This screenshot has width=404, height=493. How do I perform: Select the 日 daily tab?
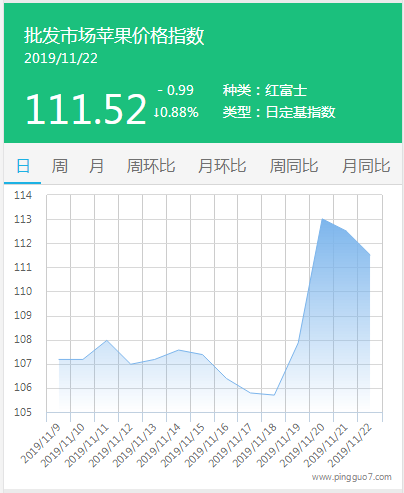(23, 166)
